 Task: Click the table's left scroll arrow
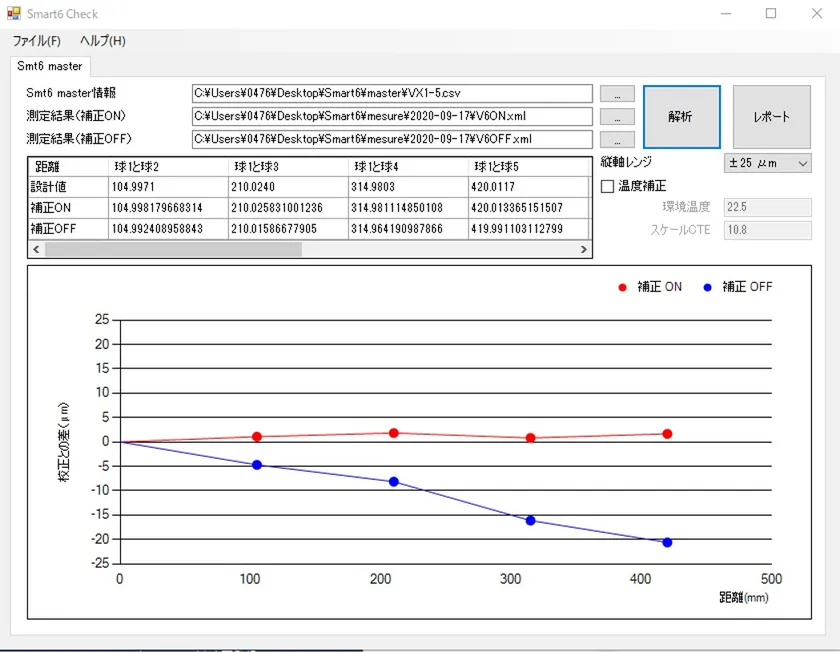36,249
